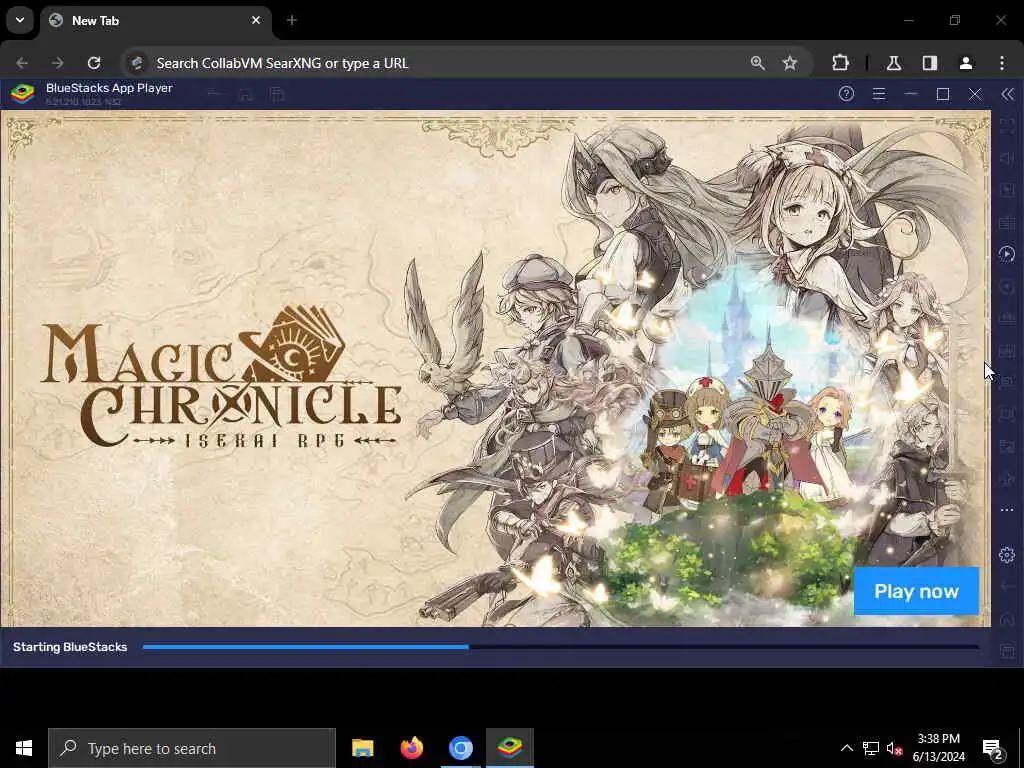
Task: Open Chrome tab search dropdown arrow
Action: (x=20, y=20)
